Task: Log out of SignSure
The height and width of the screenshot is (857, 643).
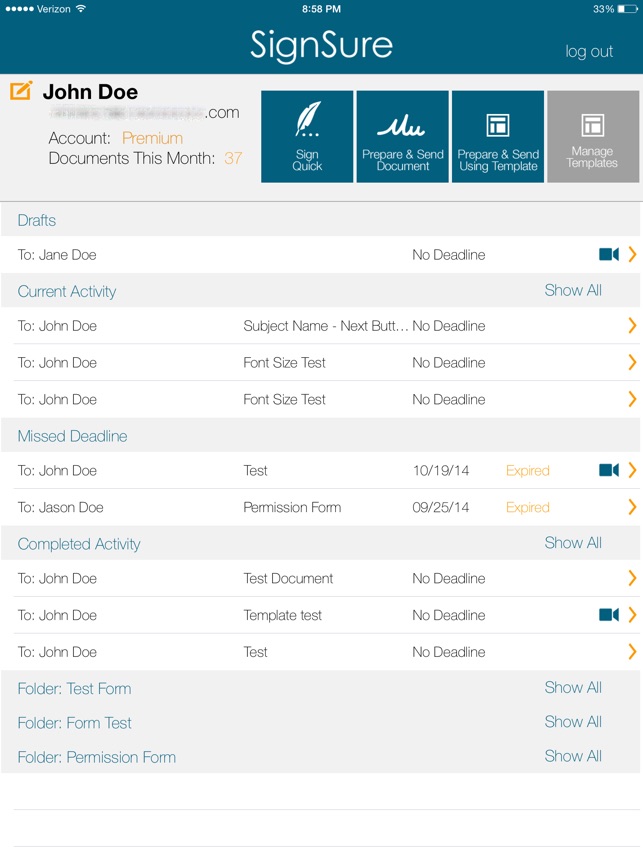Action: pyautogui.click(x=589, y=51)
